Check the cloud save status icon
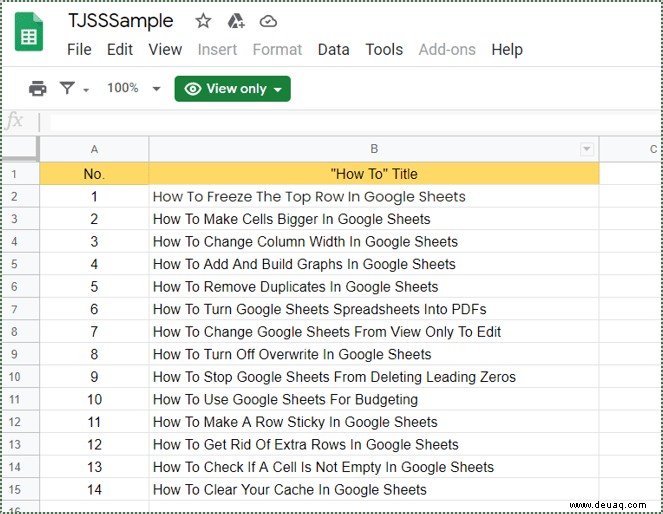This screenshot has height=514, width=663. pyautogui.click(x=268, y=21)
